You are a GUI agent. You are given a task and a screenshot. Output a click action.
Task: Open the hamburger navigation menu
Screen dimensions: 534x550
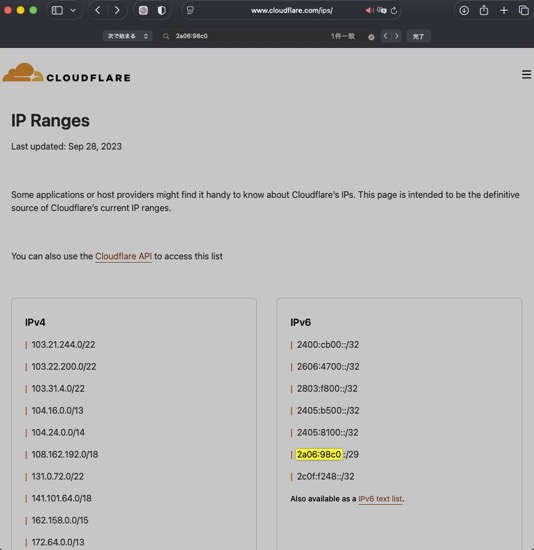[x=526, y=74]
